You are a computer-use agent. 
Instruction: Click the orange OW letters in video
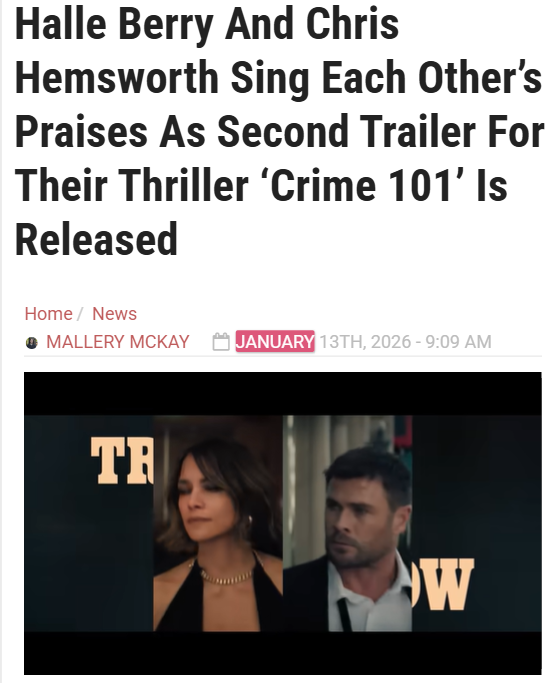click(x=443, y=585)
